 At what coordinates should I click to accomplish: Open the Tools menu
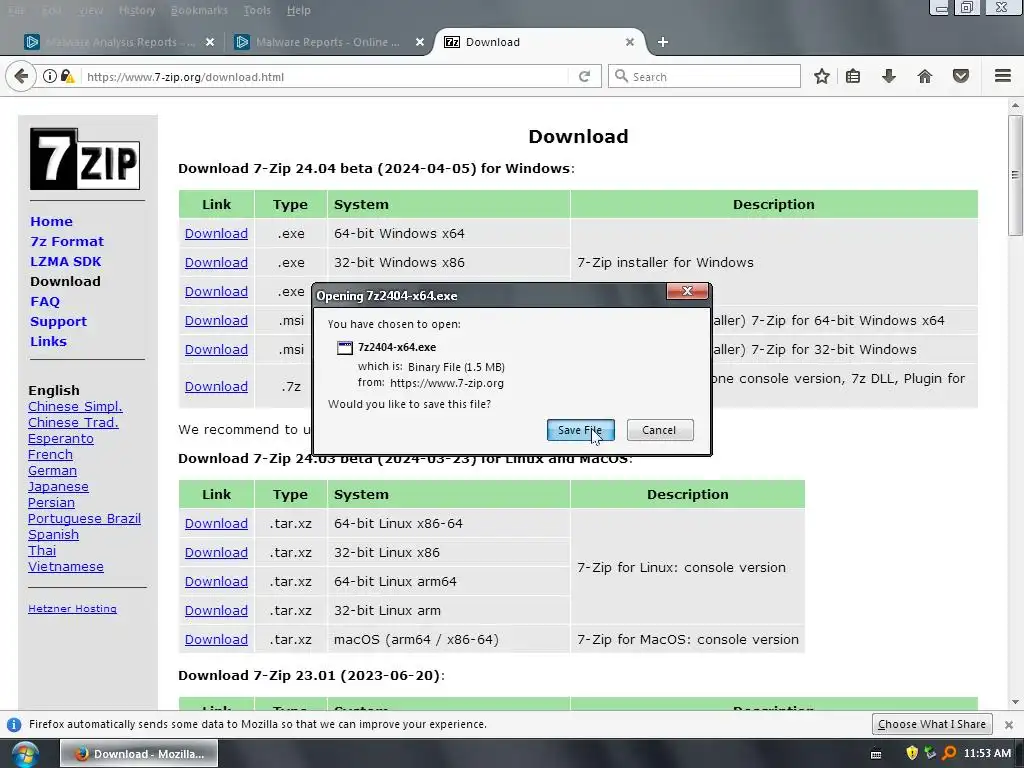coord(257,10)
